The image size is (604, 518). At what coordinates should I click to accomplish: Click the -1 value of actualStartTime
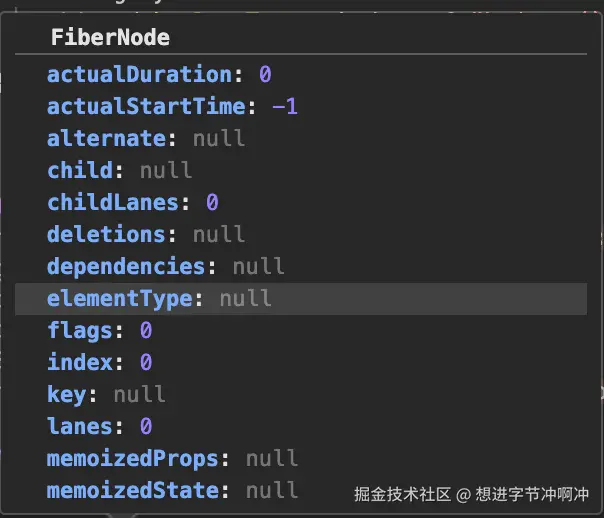pyautogui.click(x=285, y=106)
